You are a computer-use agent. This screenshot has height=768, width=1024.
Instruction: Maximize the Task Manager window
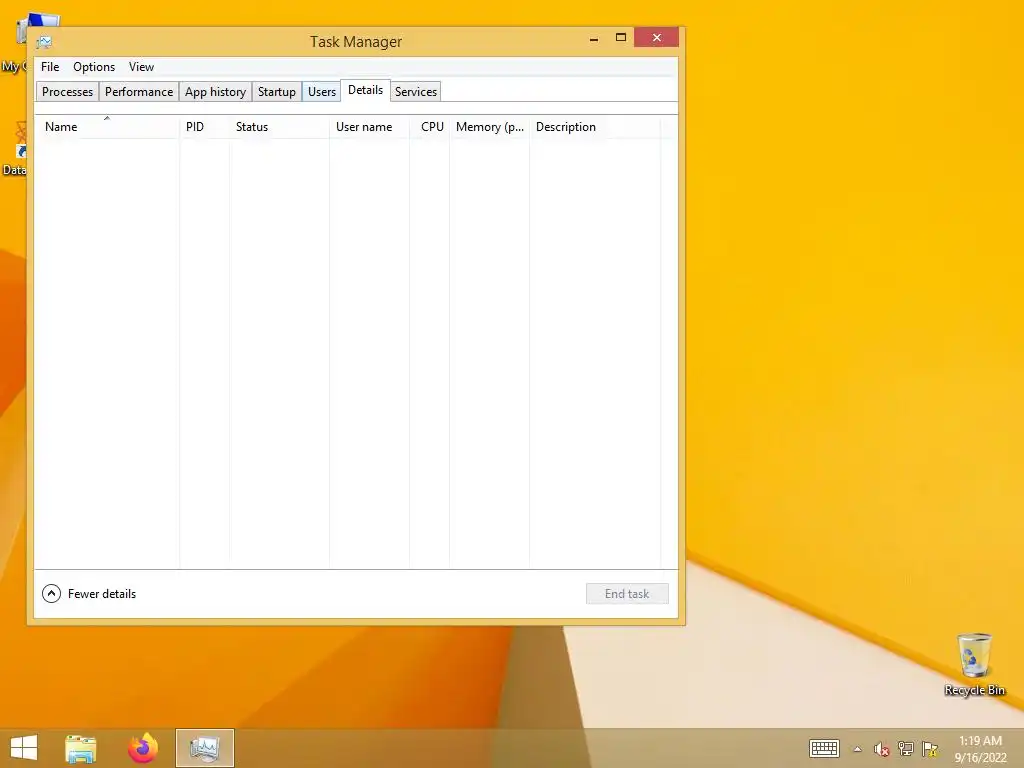pos(621,38)
